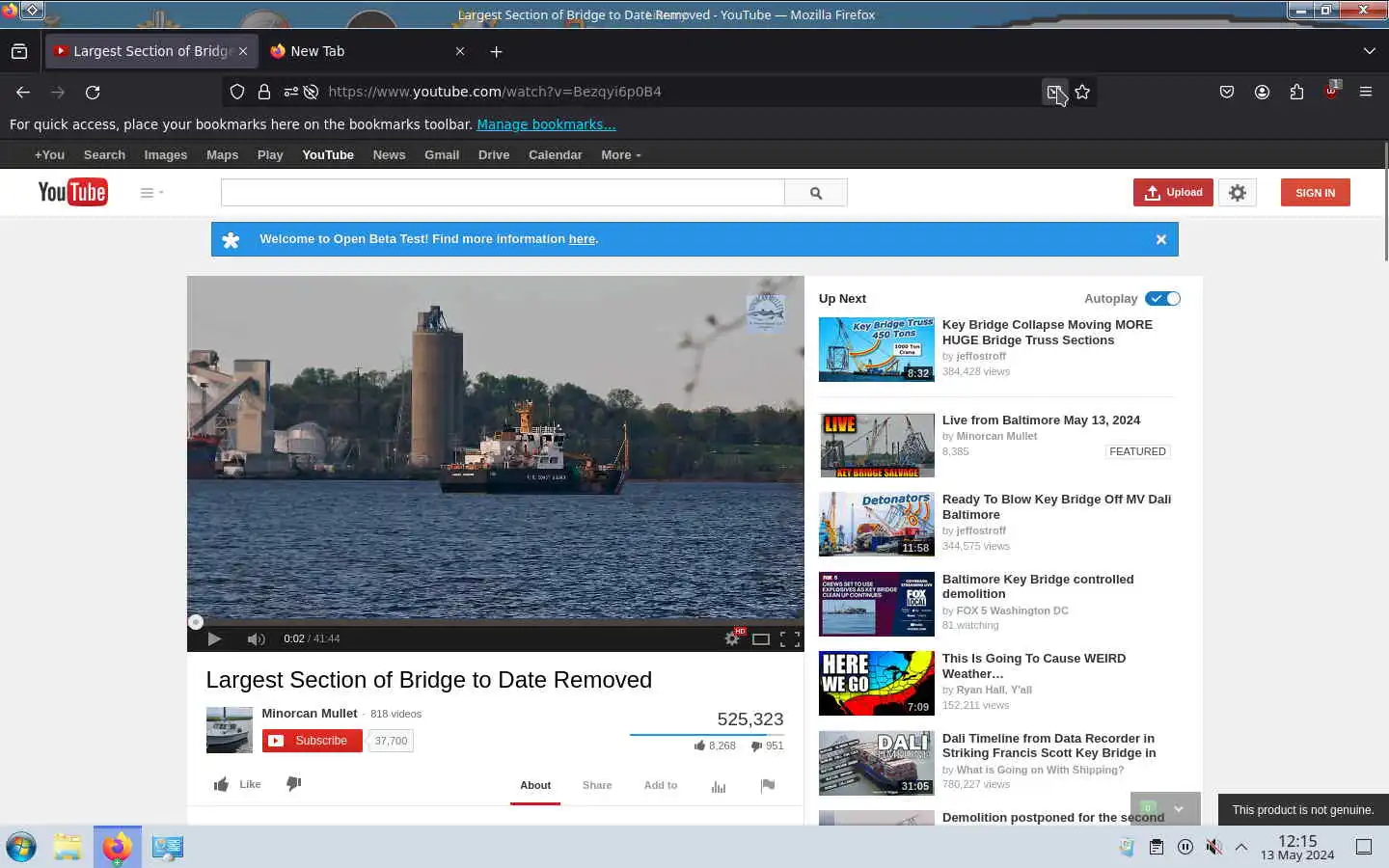Play the video with the play button

[214, 638]
